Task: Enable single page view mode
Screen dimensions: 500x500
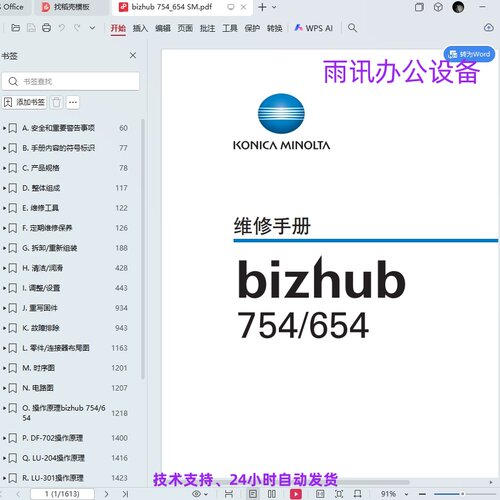Action: pyautogui.click(x=253, y=494)
